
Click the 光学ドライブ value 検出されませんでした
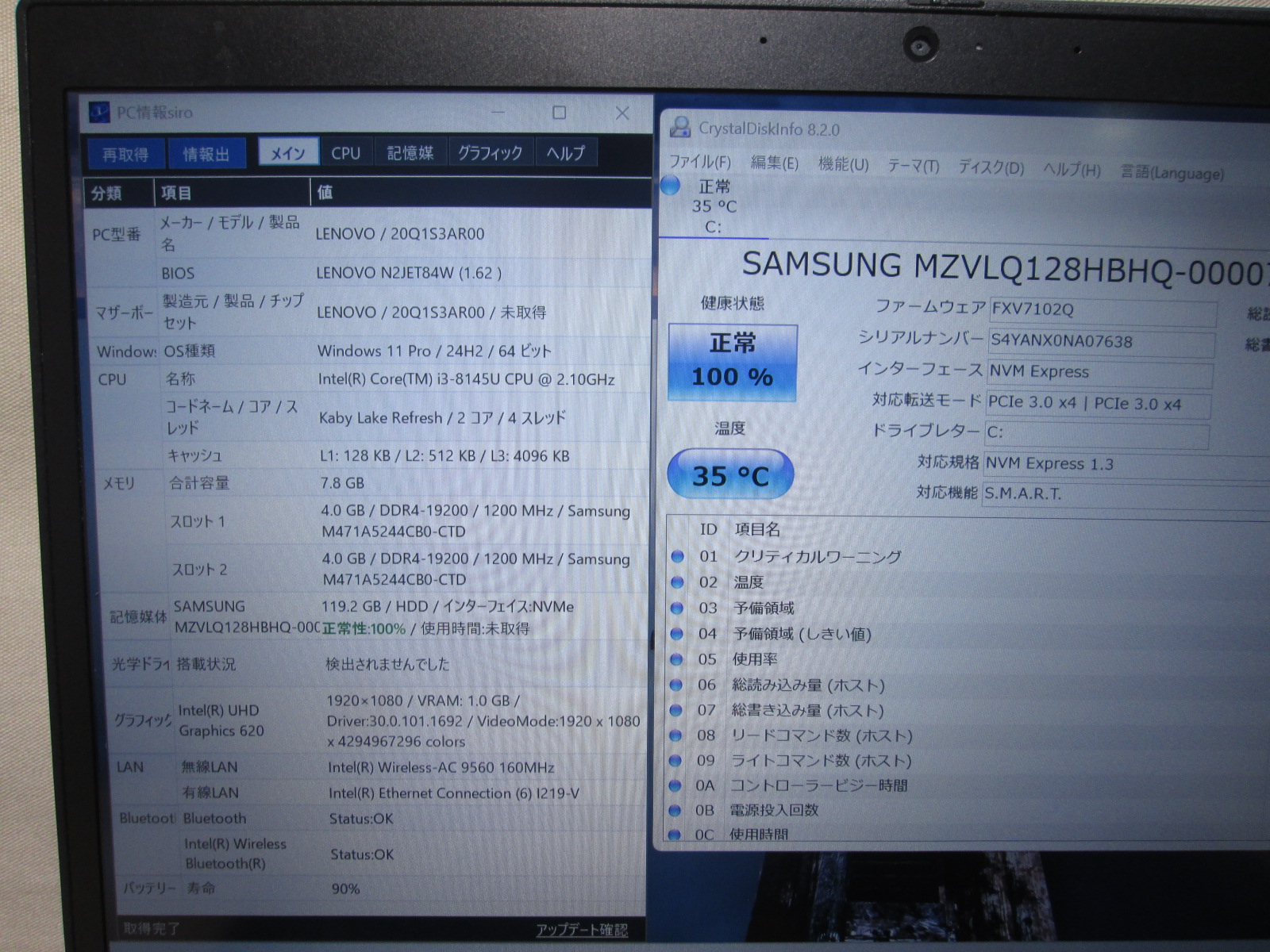pos(387,664)
